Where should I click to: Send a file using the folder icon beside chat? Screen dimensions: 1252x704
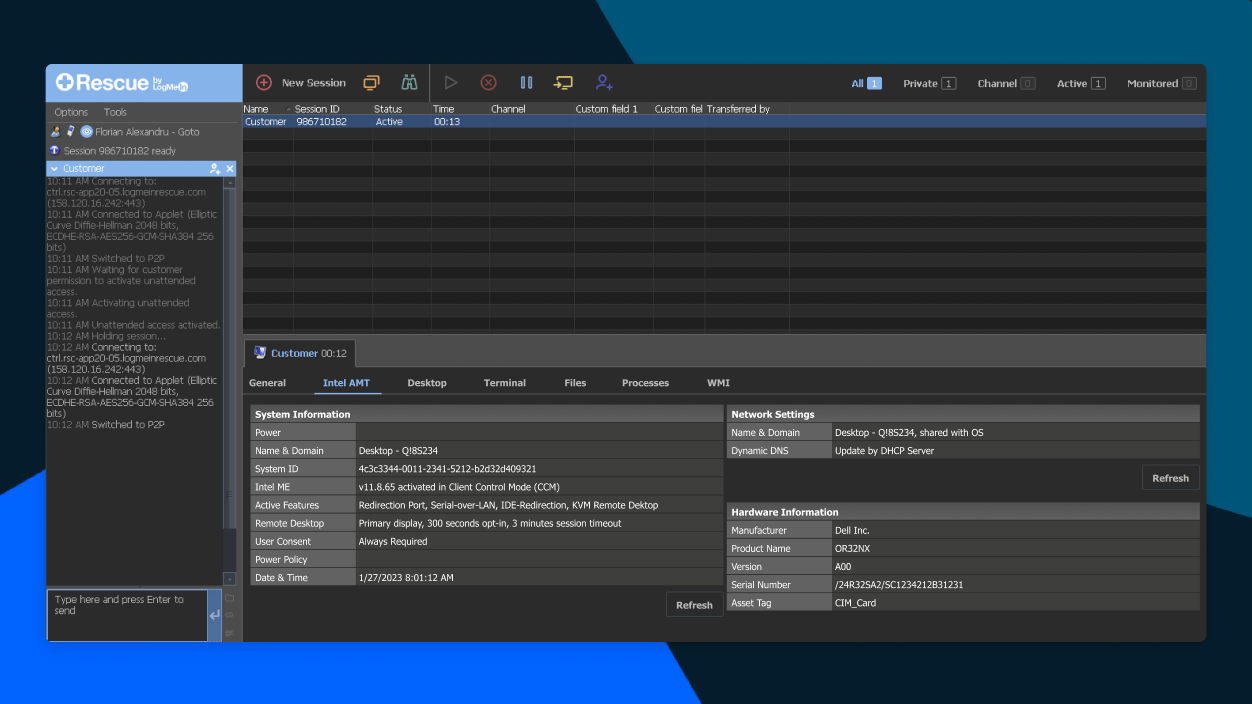tap(229, 597)
